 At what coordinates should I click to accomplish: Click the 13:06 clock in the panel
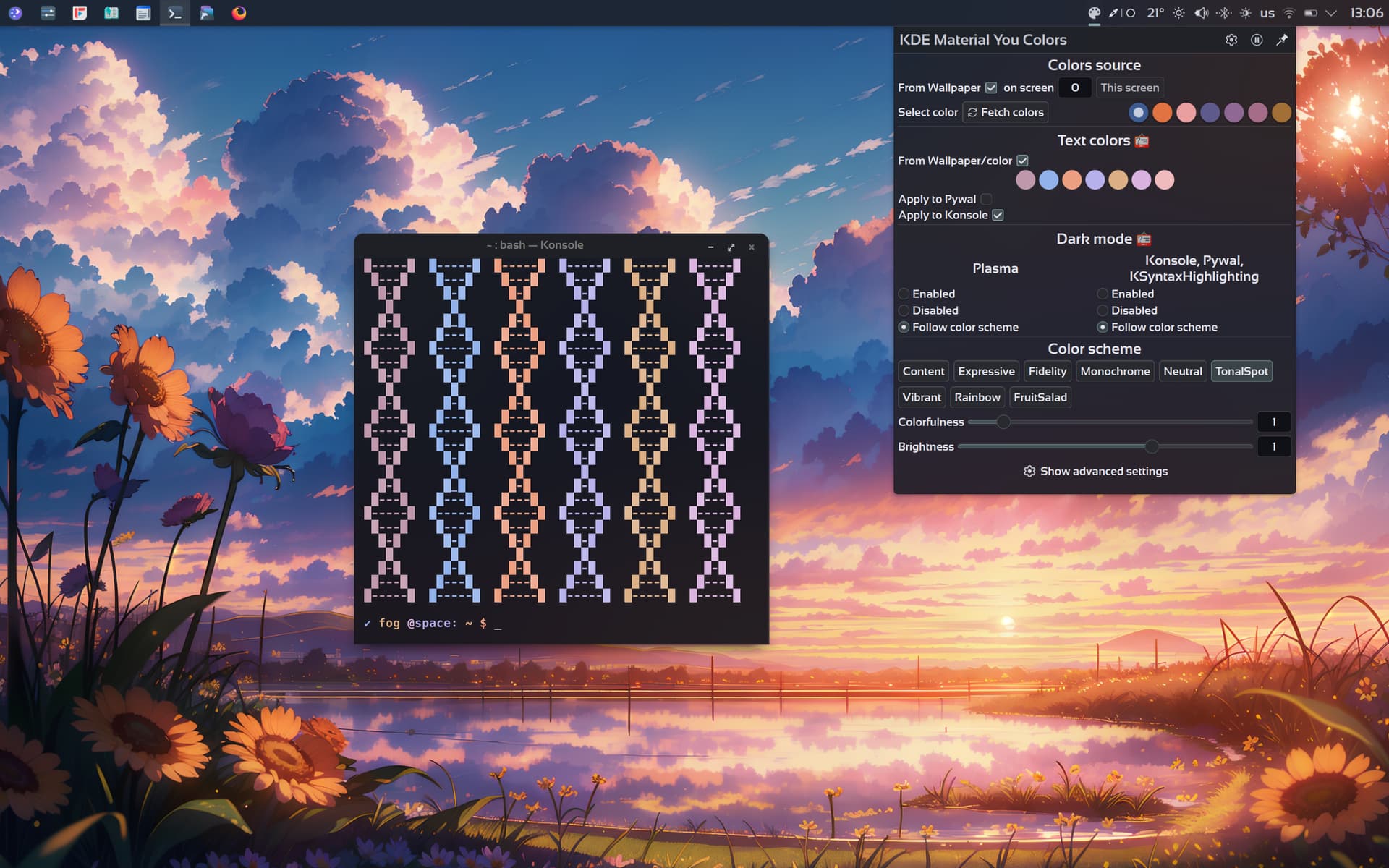(x=1367, y=13)
